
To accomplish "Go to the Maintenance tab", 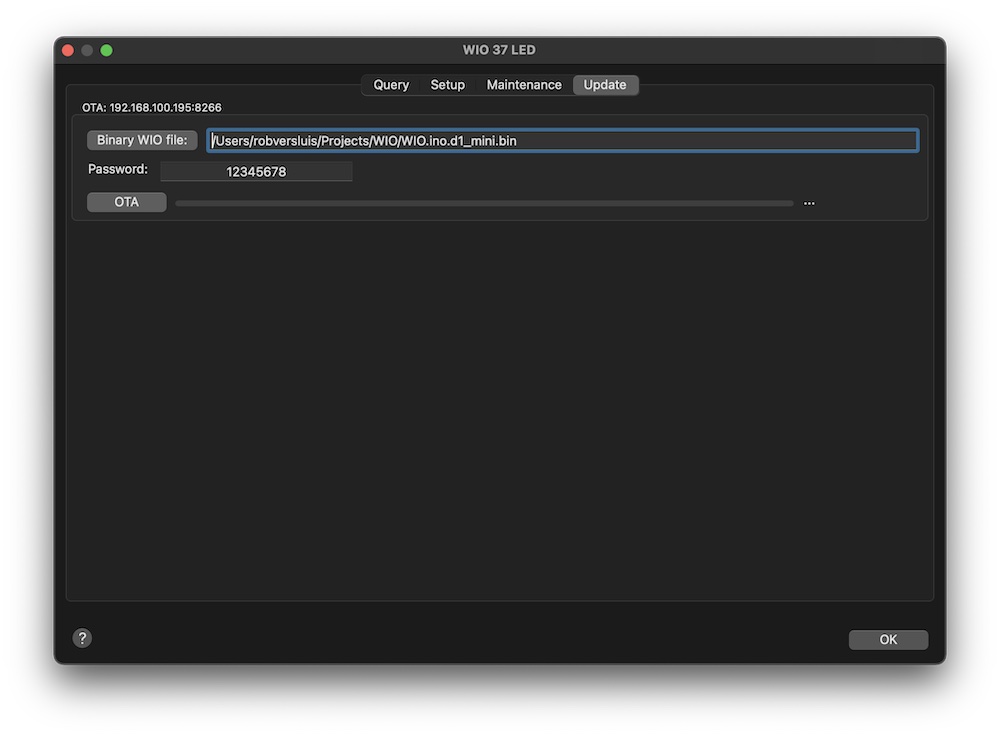I will click(x=524, y=85).
